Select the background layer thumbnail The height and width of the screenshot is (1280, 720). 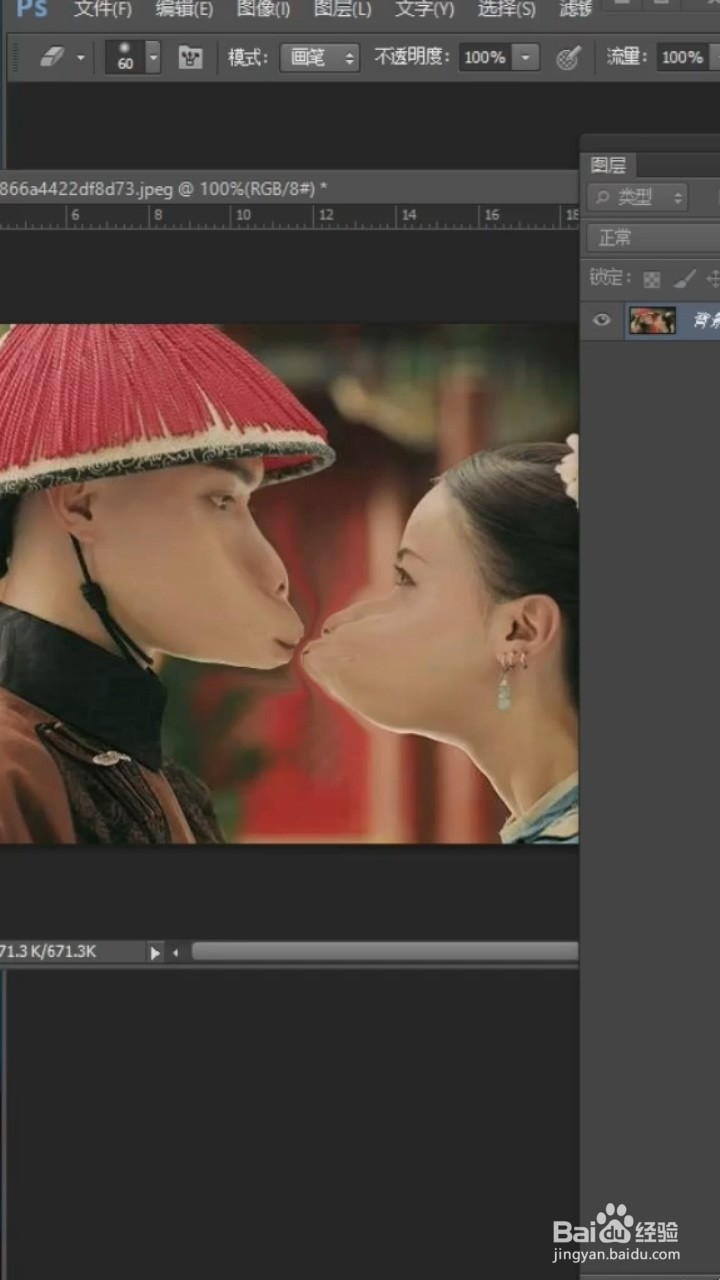(652, 320)
